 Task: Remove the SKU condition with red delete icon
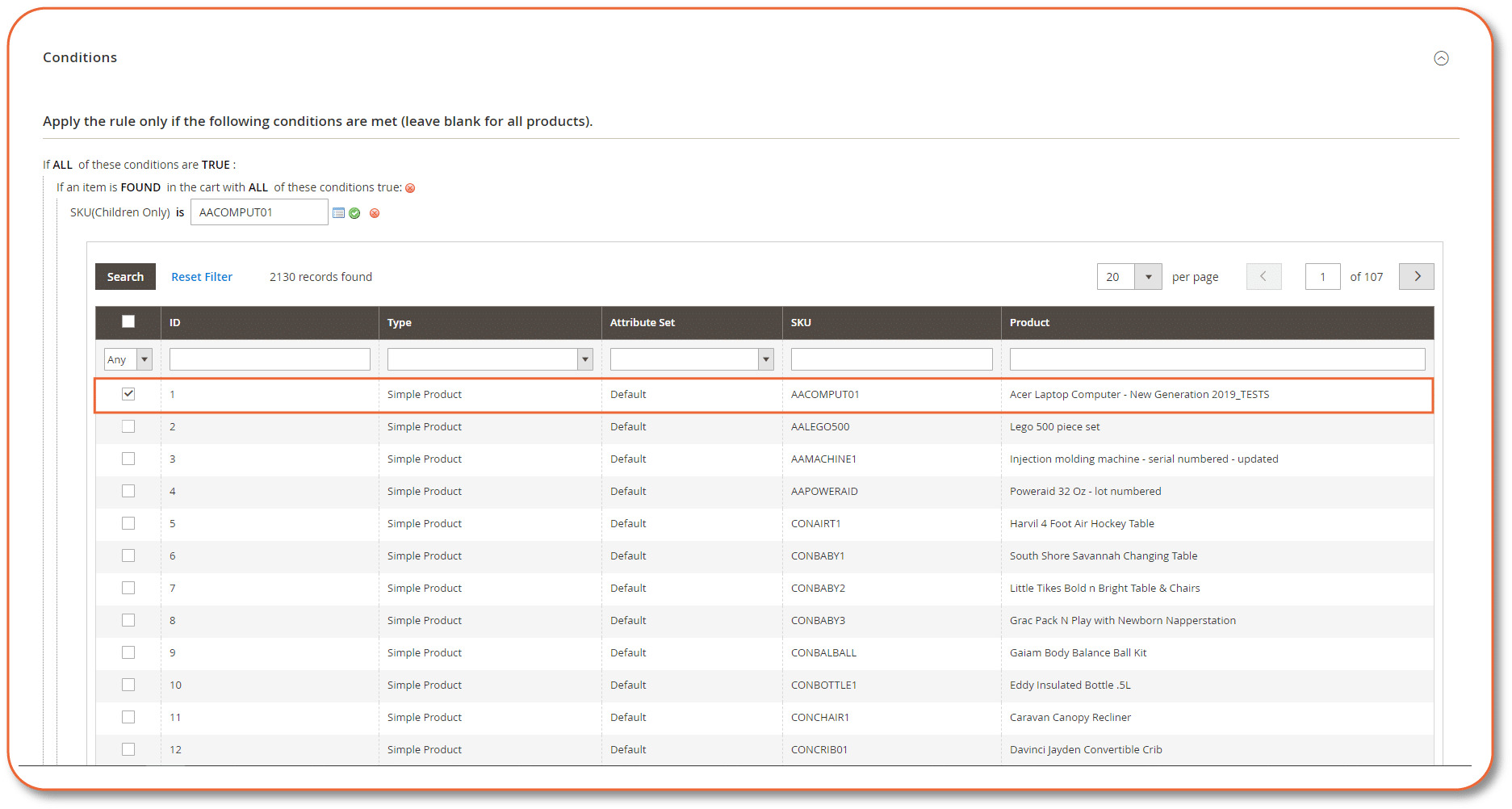point(375,212)
